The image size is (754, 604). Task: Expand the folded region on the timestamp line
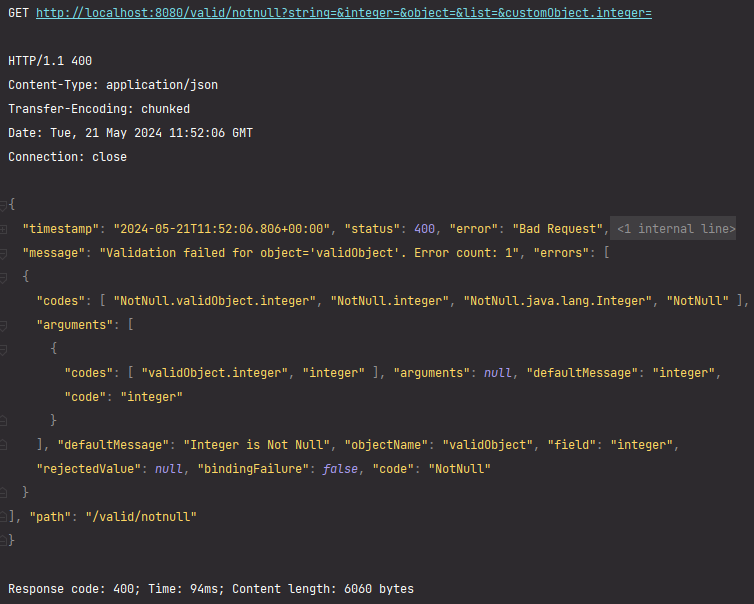[3, 229]
